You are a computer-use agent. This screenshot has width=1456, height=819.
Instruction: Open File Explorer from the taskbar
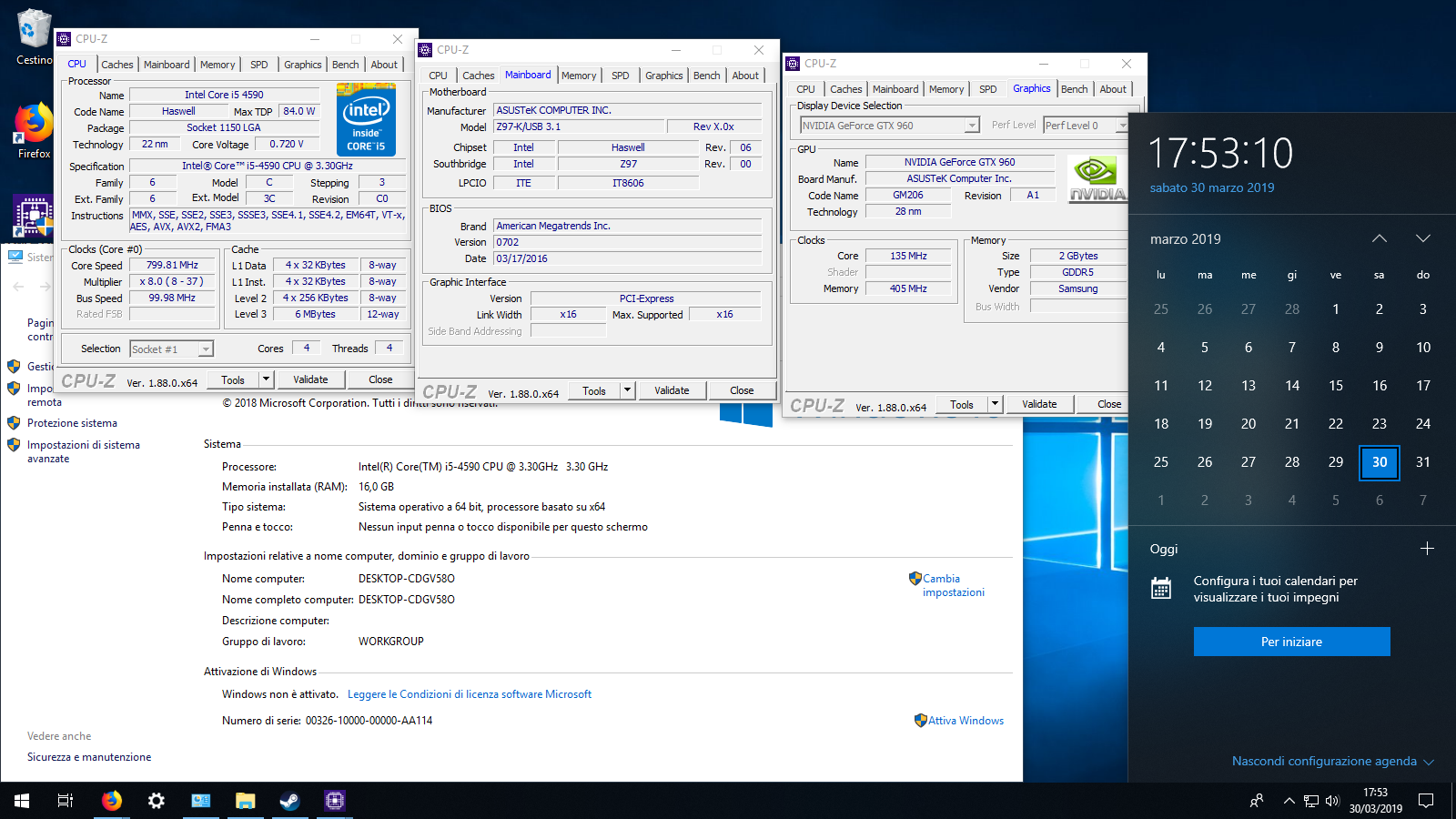[246, 801]
